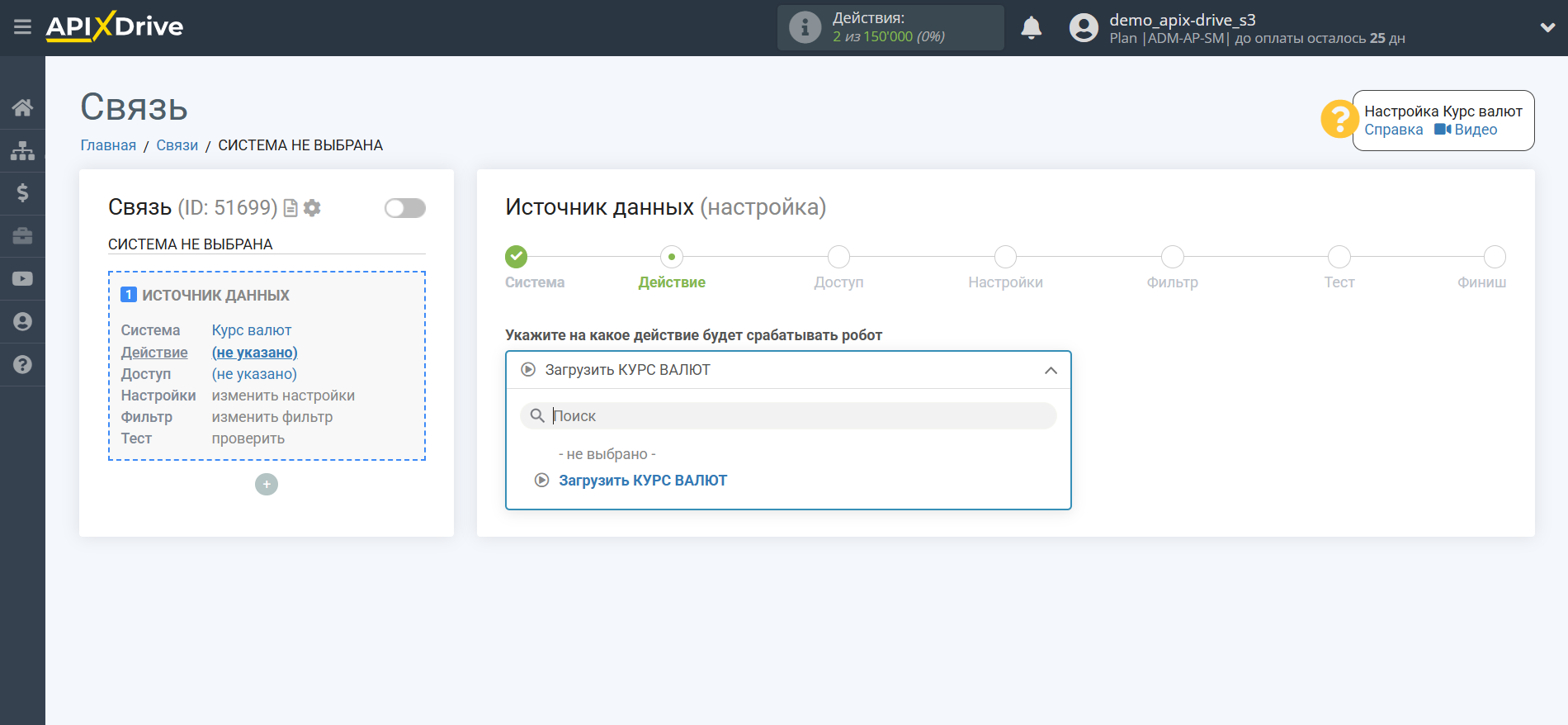Click the Загрузить КУРС ВАЛЮТ dropdown field
Viewport: 1568px width, 725px height.
click(788, 370)
